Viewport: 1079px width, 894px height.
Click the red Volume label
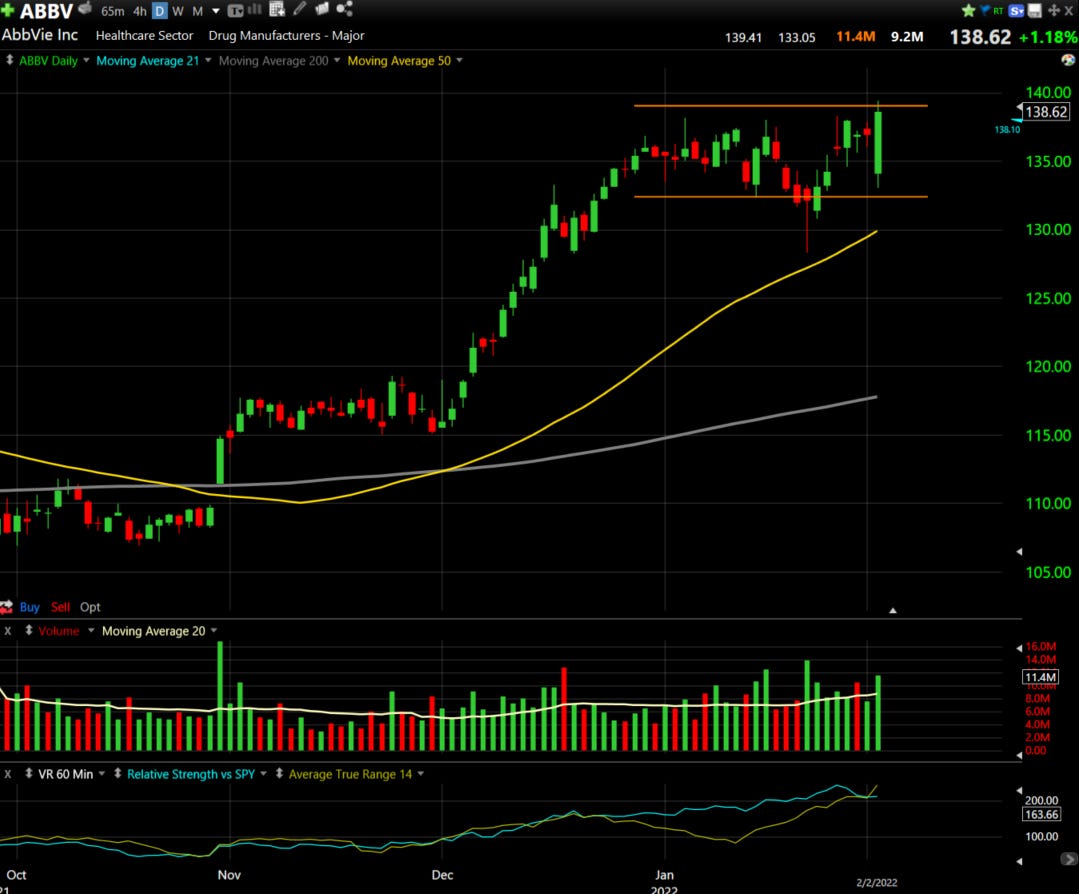tap(59, 631)
